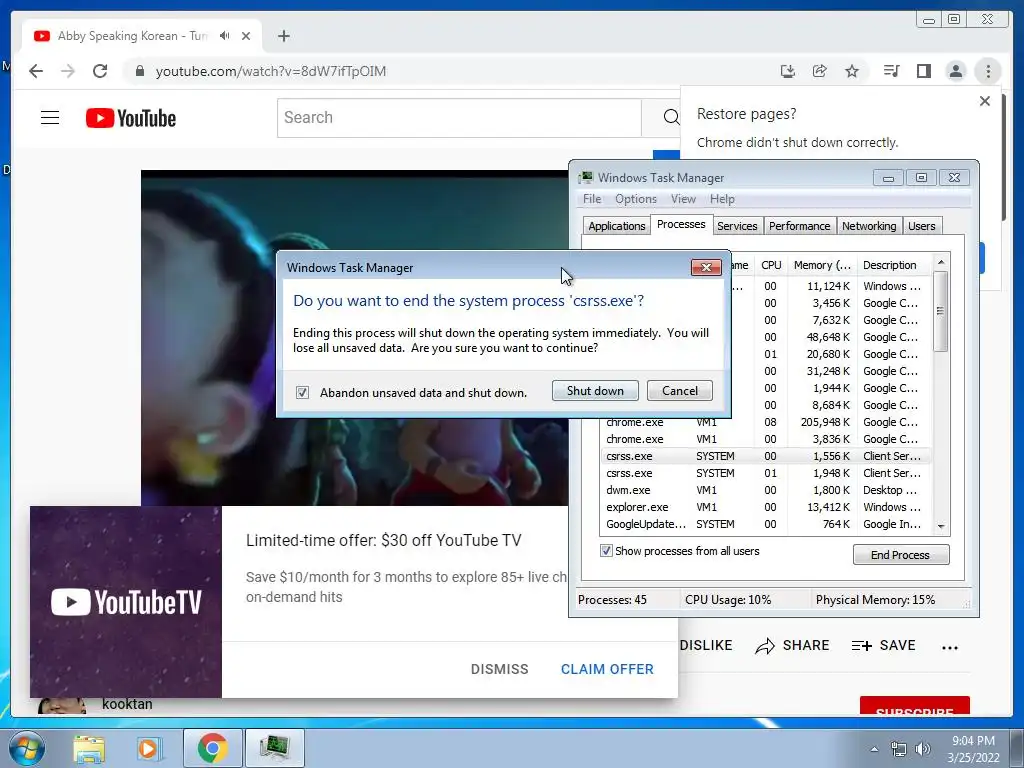The height and width of the screenshot is (768, 1024).
Task: Click process list scroll down arrow
Action: (941, 526)
